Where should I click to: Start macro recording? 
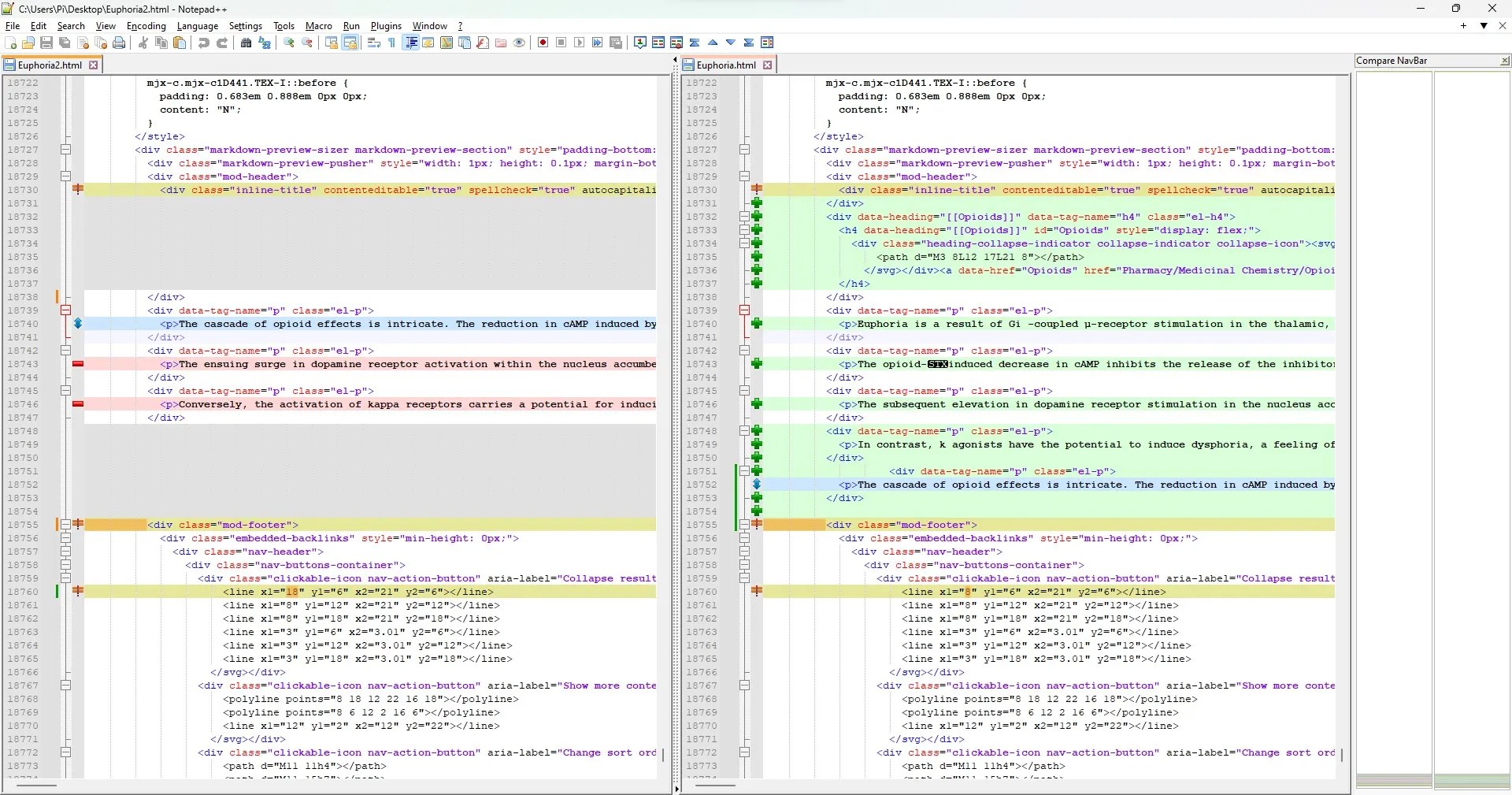543,43
